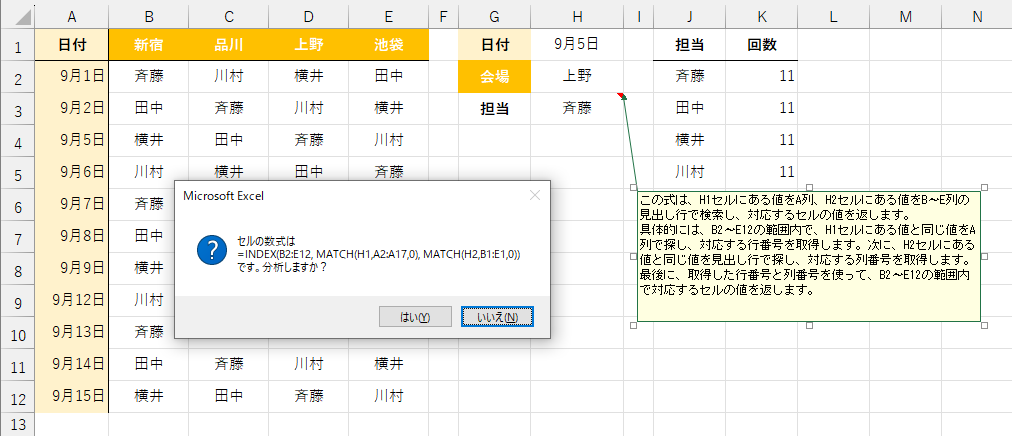Image resolution: width=1012 pixels, height=436 pixels.
Task: Select the 9月1日 date cell
Action: coord(72,77)
